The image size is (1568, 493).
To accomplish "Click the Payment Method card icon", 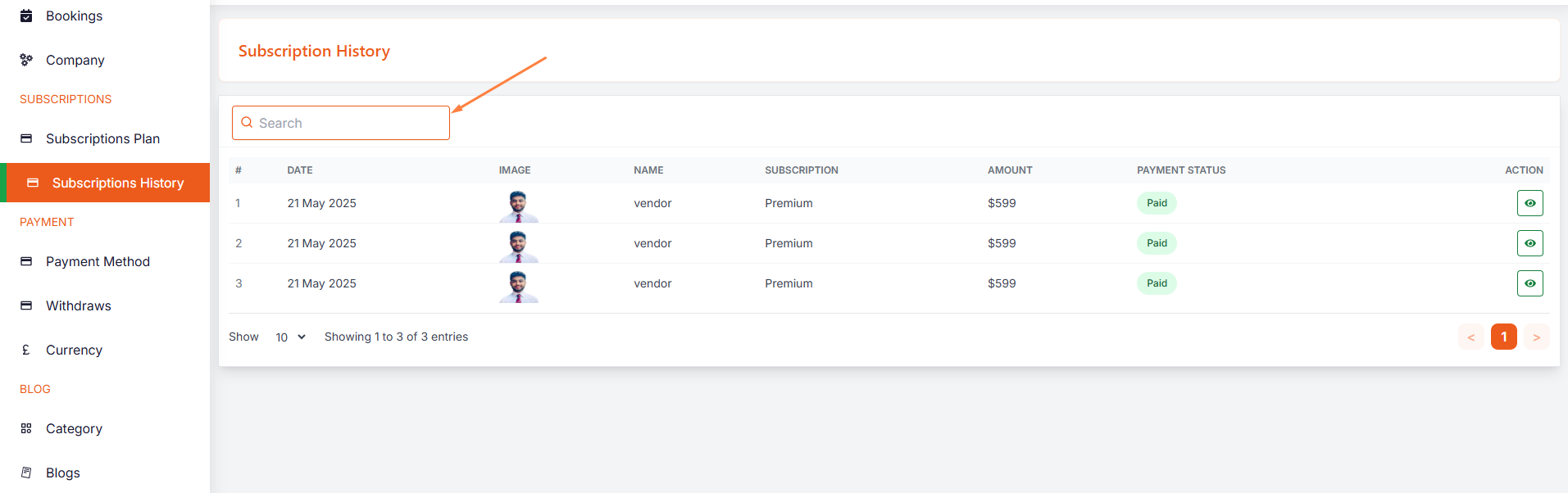I will pos(26,261).
